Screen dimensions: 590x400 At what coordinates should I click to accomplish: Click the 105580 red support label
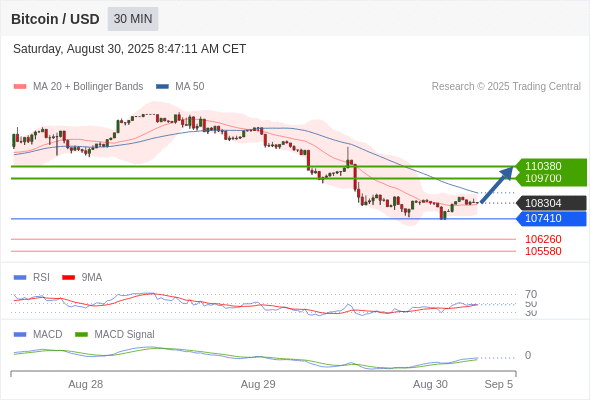(x=543, y=251)
